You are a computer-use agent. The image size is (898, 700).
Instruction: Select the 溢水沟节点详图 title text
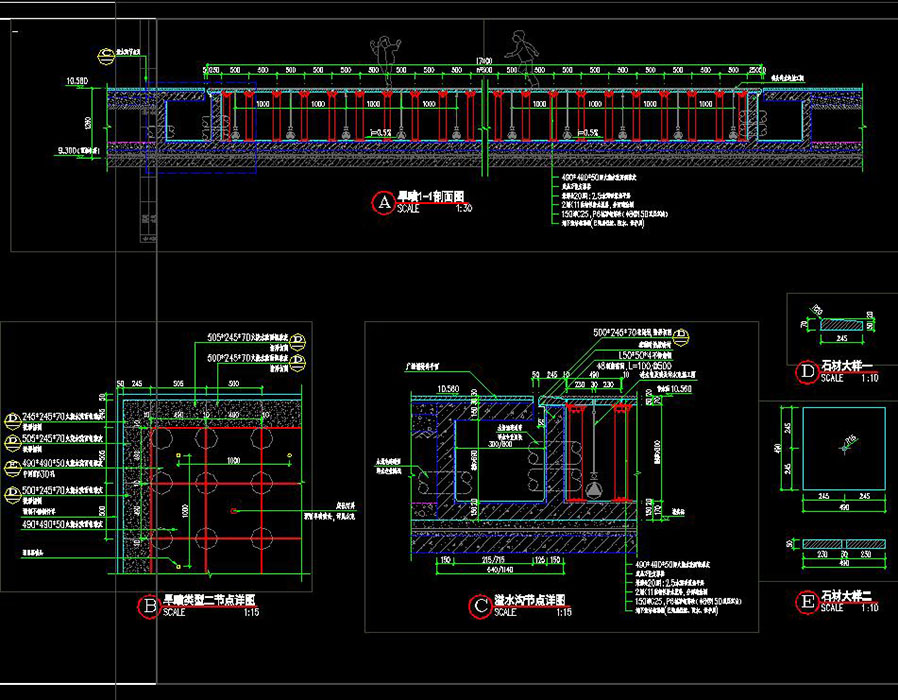528,600
